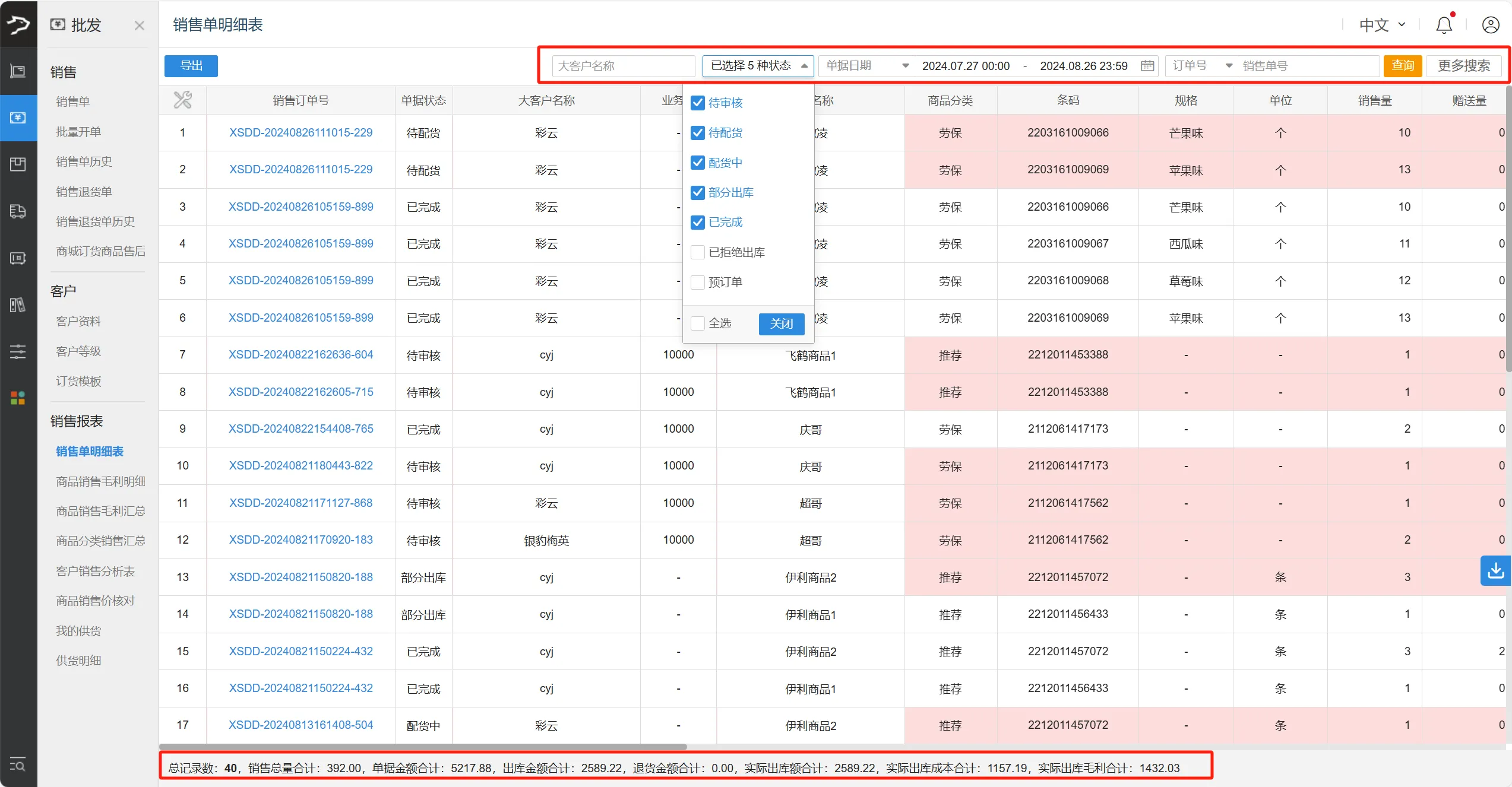Image resolution: width=1512 pixels, height=787 pixels.
Task: Tick the 全选 select-all checkbox
Action: point(698,323)
